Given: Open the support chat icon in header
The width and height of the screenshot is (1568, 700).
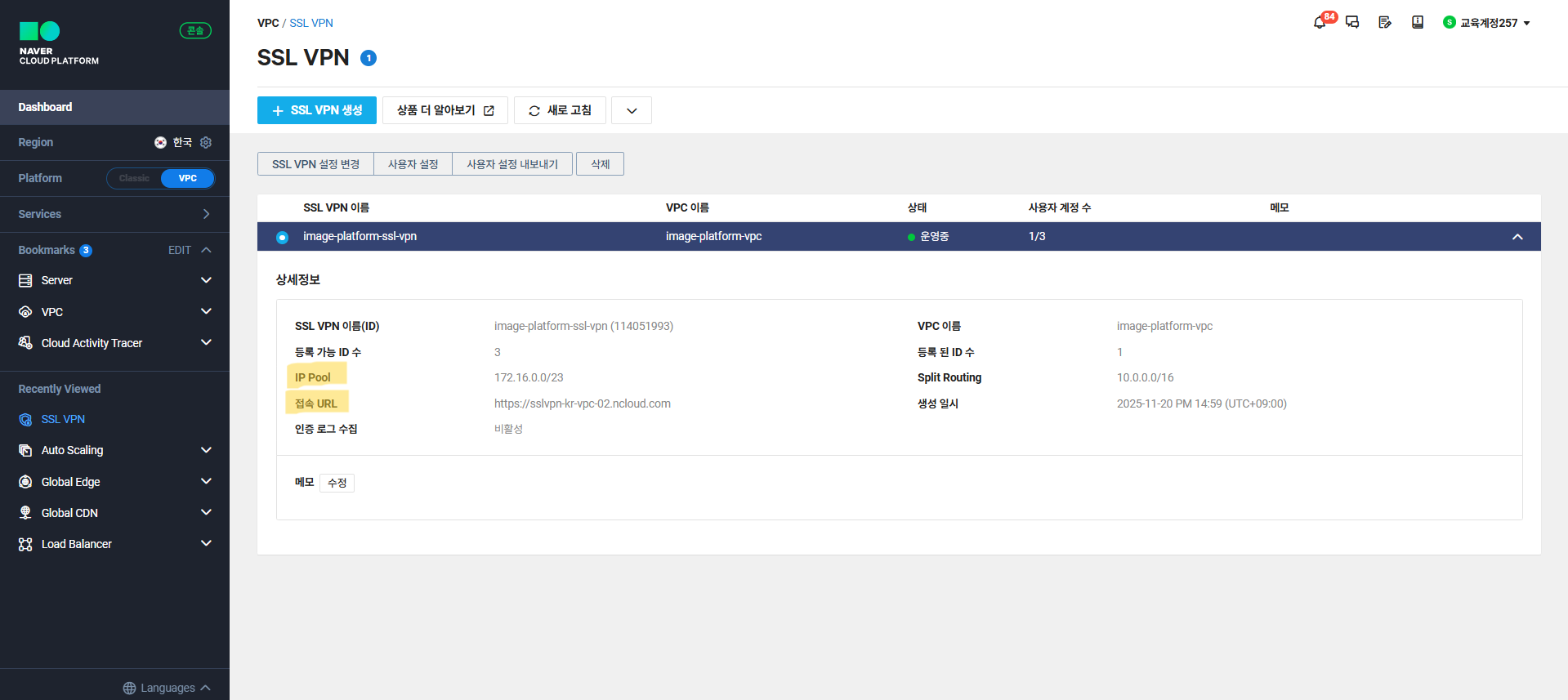Looking at the screenshot, I should coord(1352,22).
